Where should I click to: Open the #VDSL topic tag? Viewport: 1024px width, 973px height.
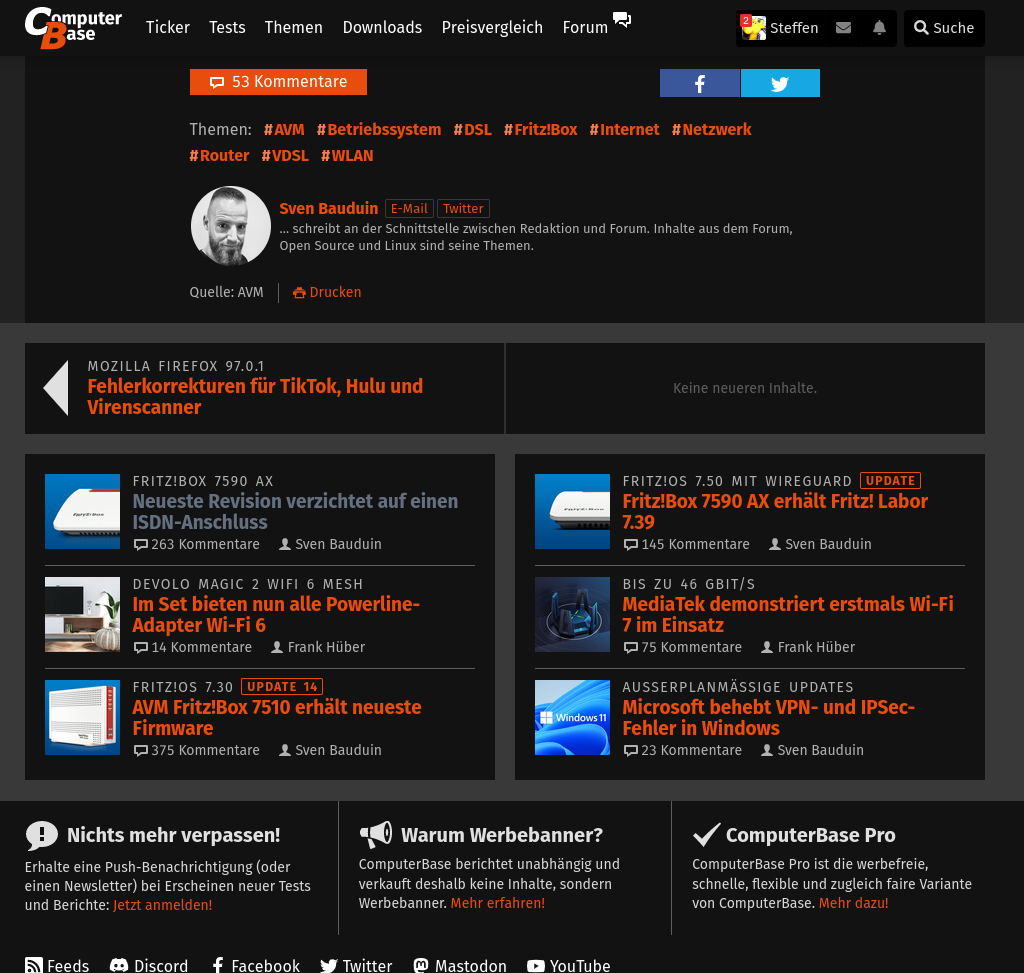285,155
